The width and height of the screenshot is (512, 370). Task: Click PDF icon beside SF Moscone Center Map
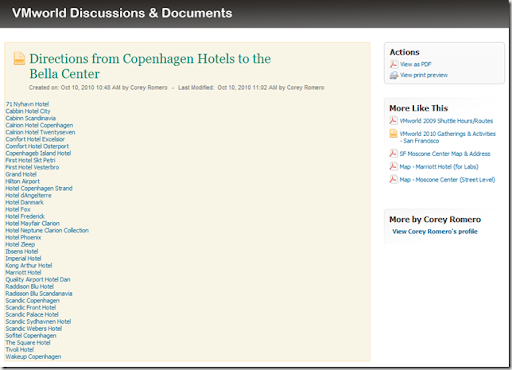tap(393, 153)
